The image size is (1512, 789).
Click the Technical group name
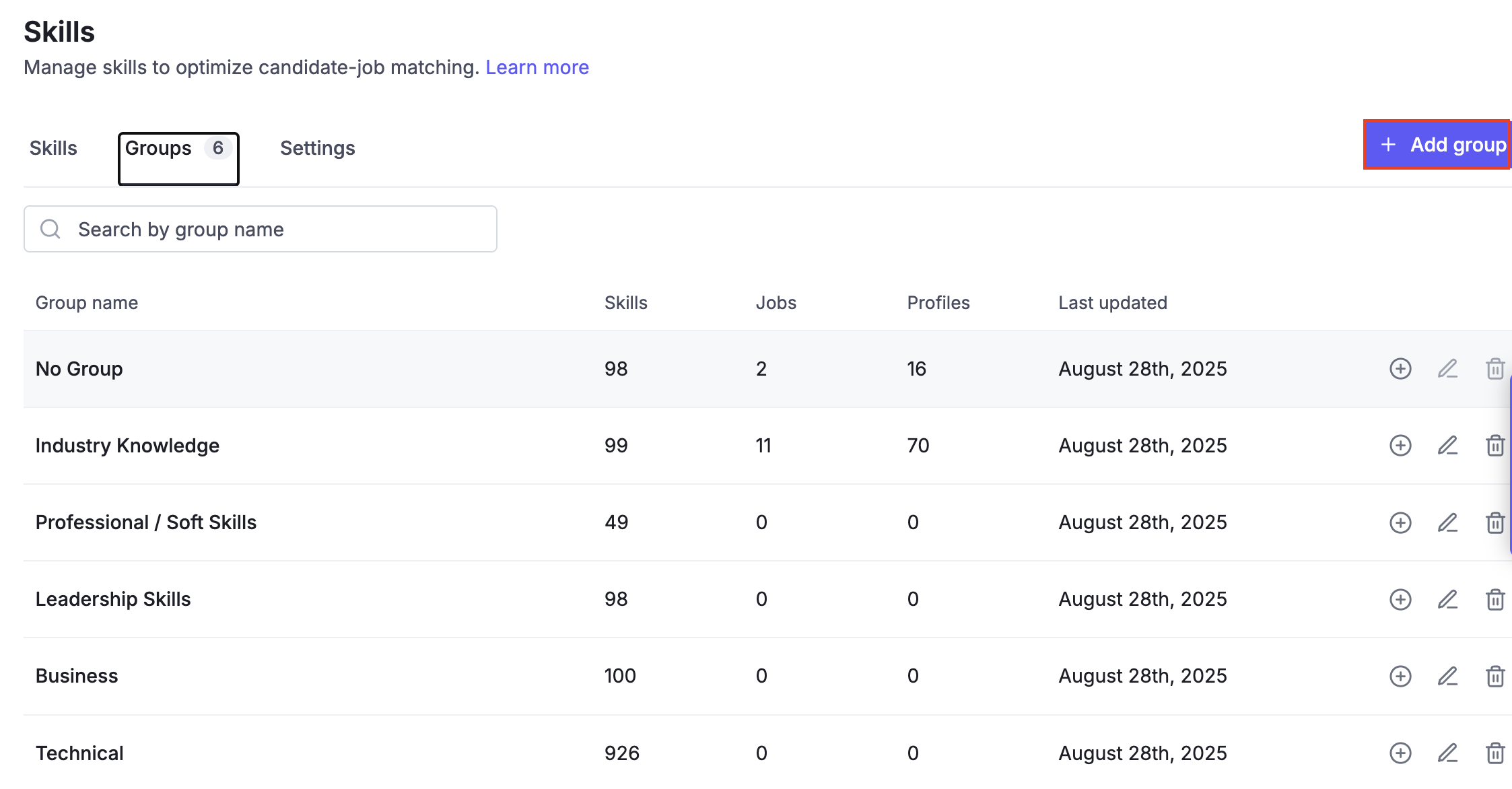(79, 753)
